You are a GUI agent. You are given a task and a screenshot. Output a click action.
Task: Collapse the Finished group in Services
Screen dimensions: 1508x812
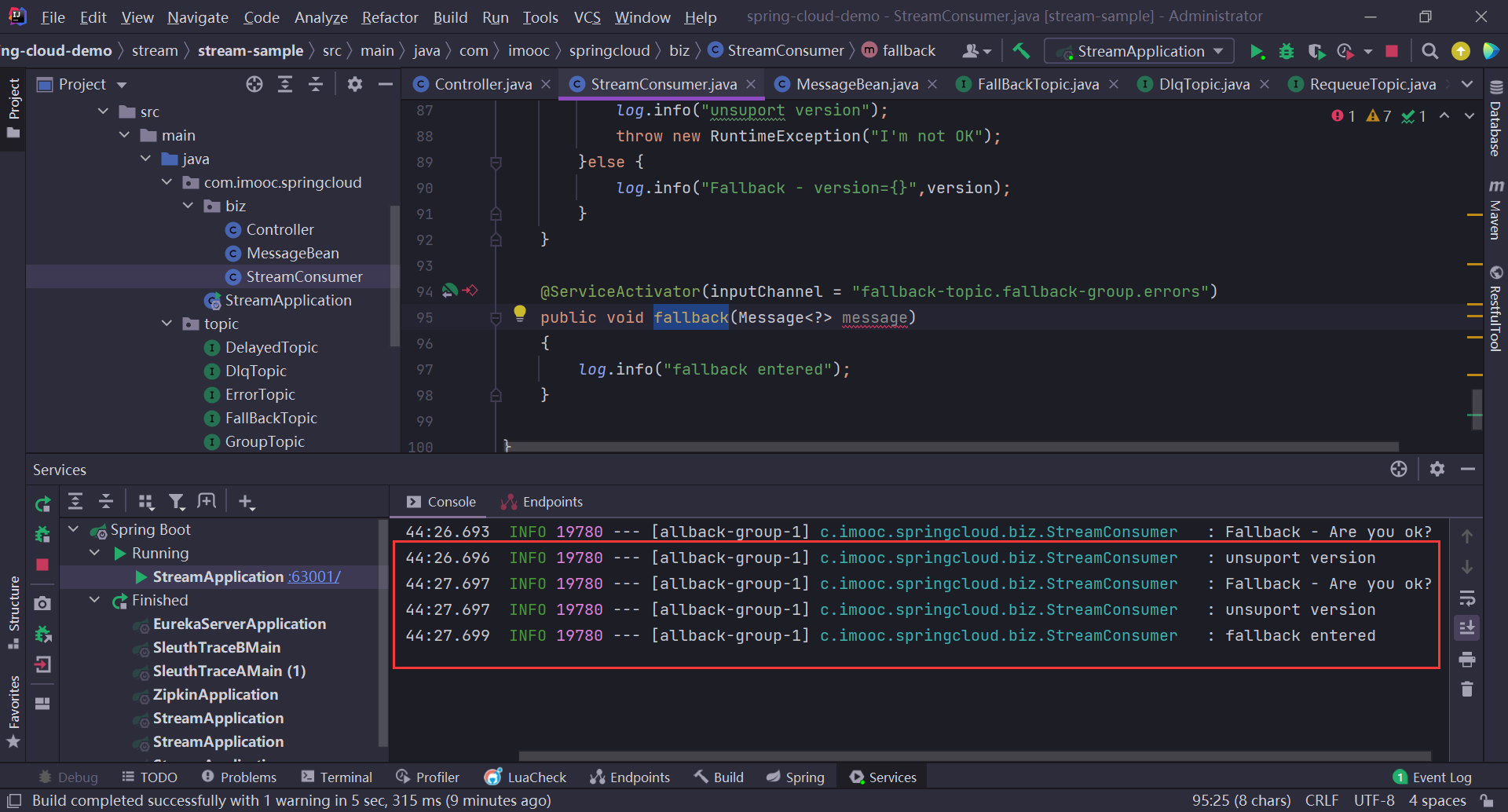tap(95, 600)
